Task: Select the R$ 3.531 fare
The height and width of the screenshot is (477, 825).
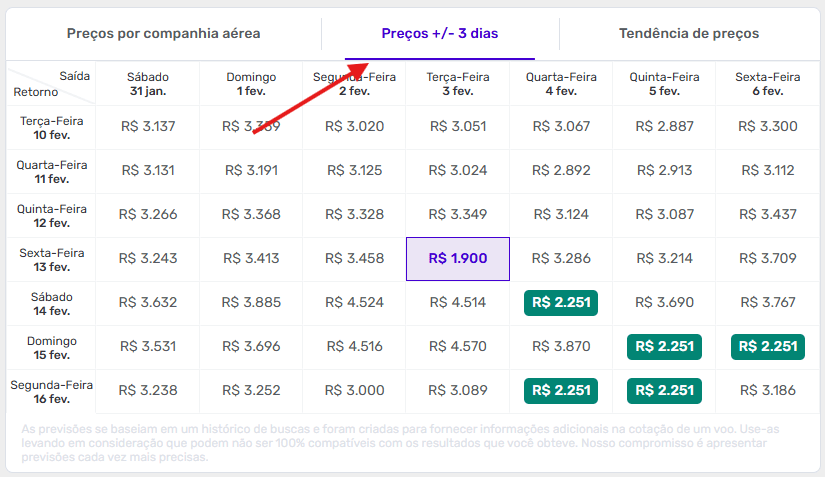Action: [x=147, y=347]
